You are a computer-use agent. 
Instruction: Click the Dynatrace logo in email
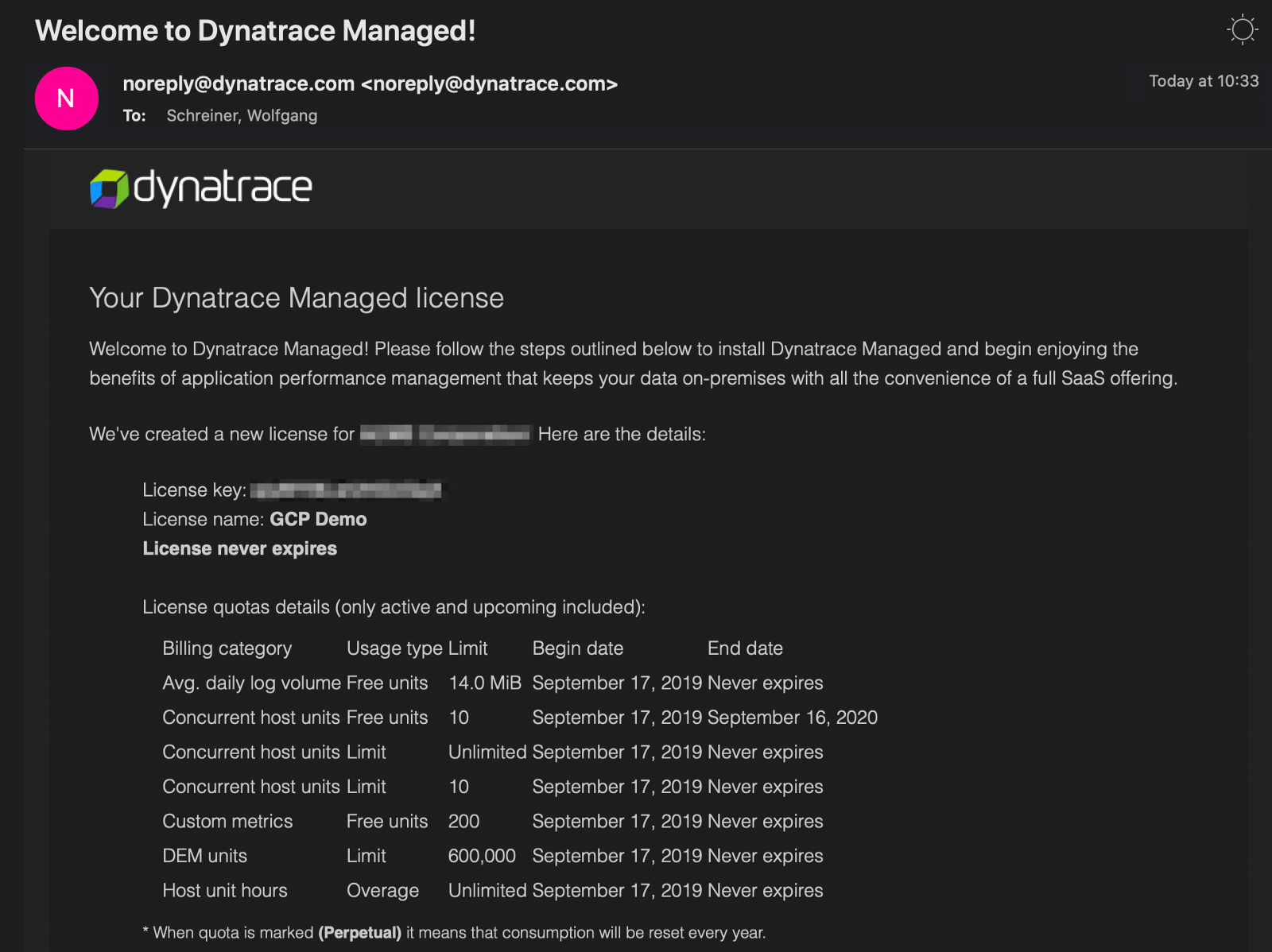[201, 188]
